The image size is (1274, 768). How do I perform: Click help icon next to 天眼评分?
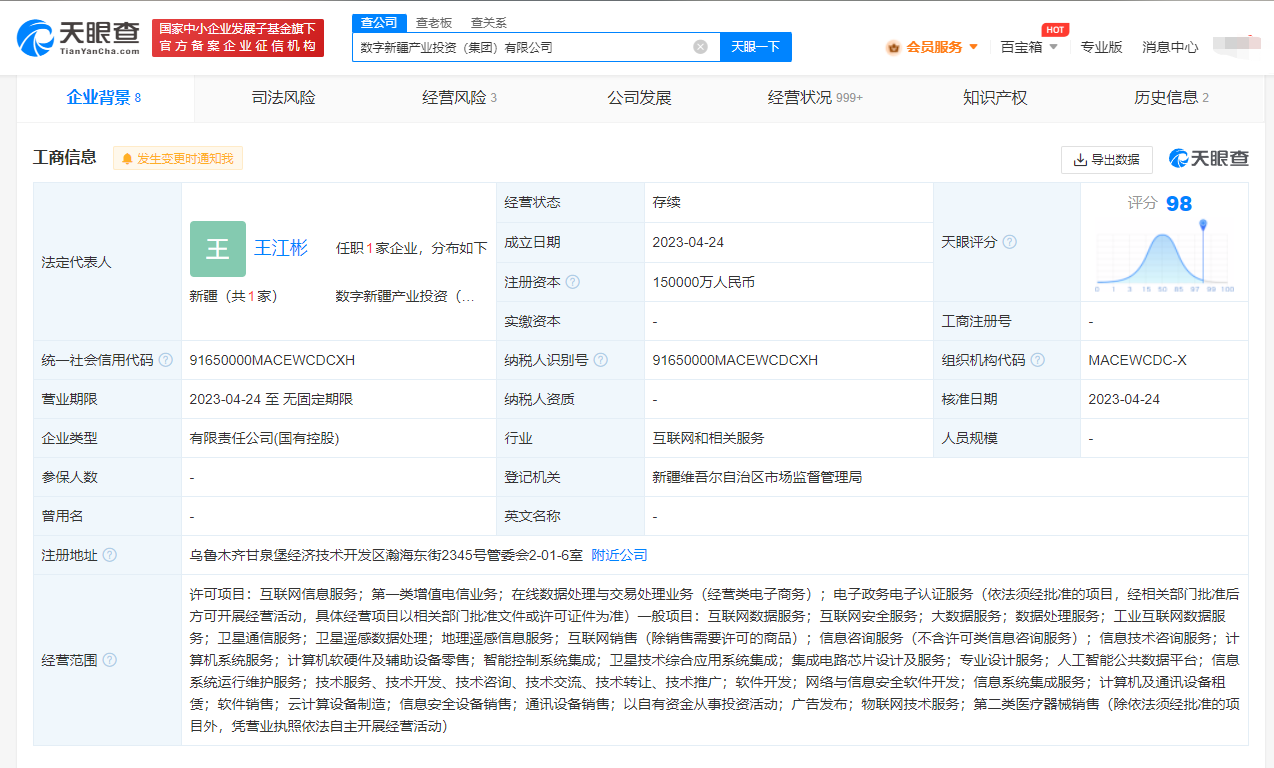point(1009,242)
